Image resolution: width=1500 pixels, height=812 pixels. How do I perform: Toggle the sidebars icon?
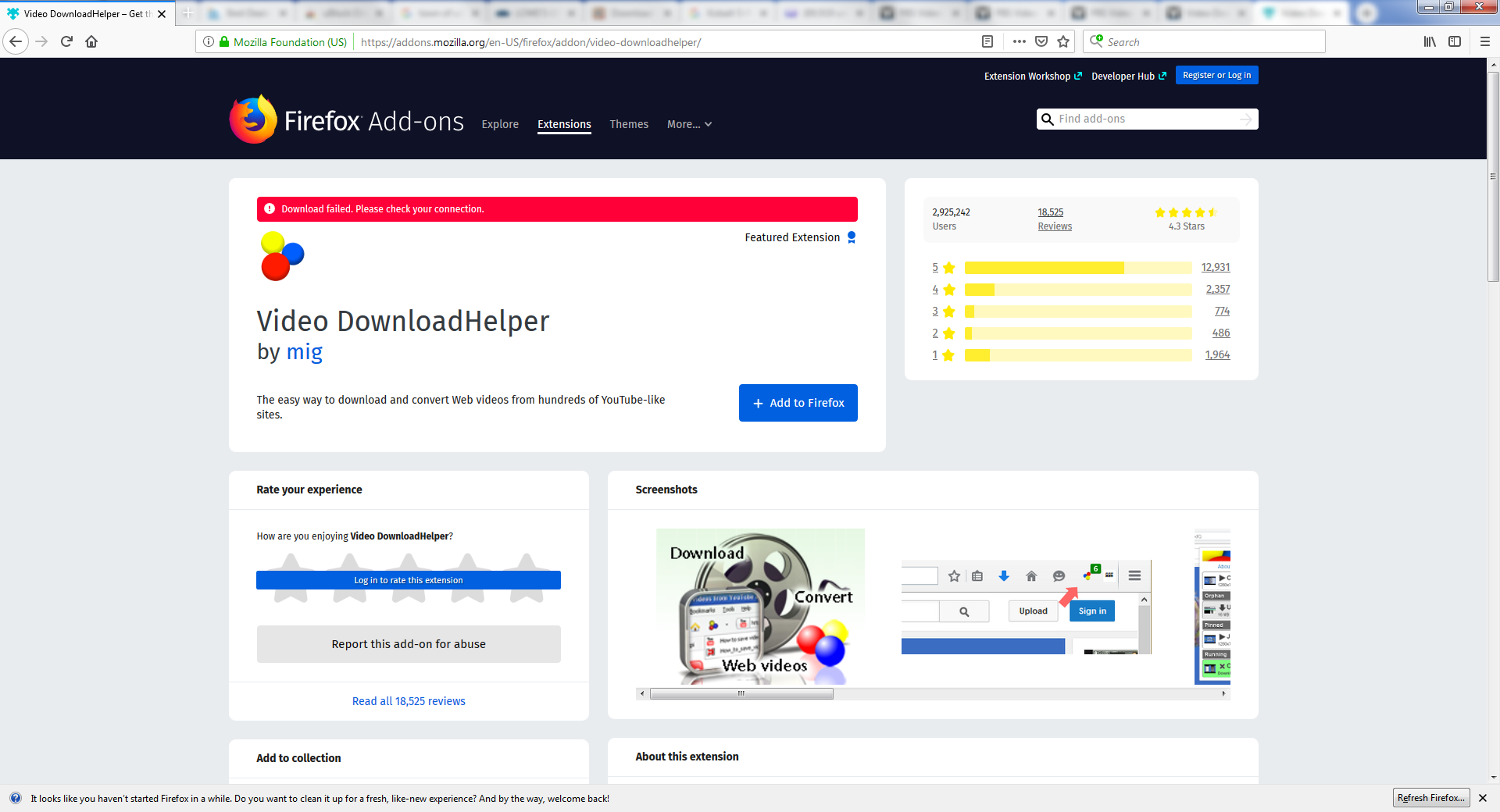[1455, 41]
